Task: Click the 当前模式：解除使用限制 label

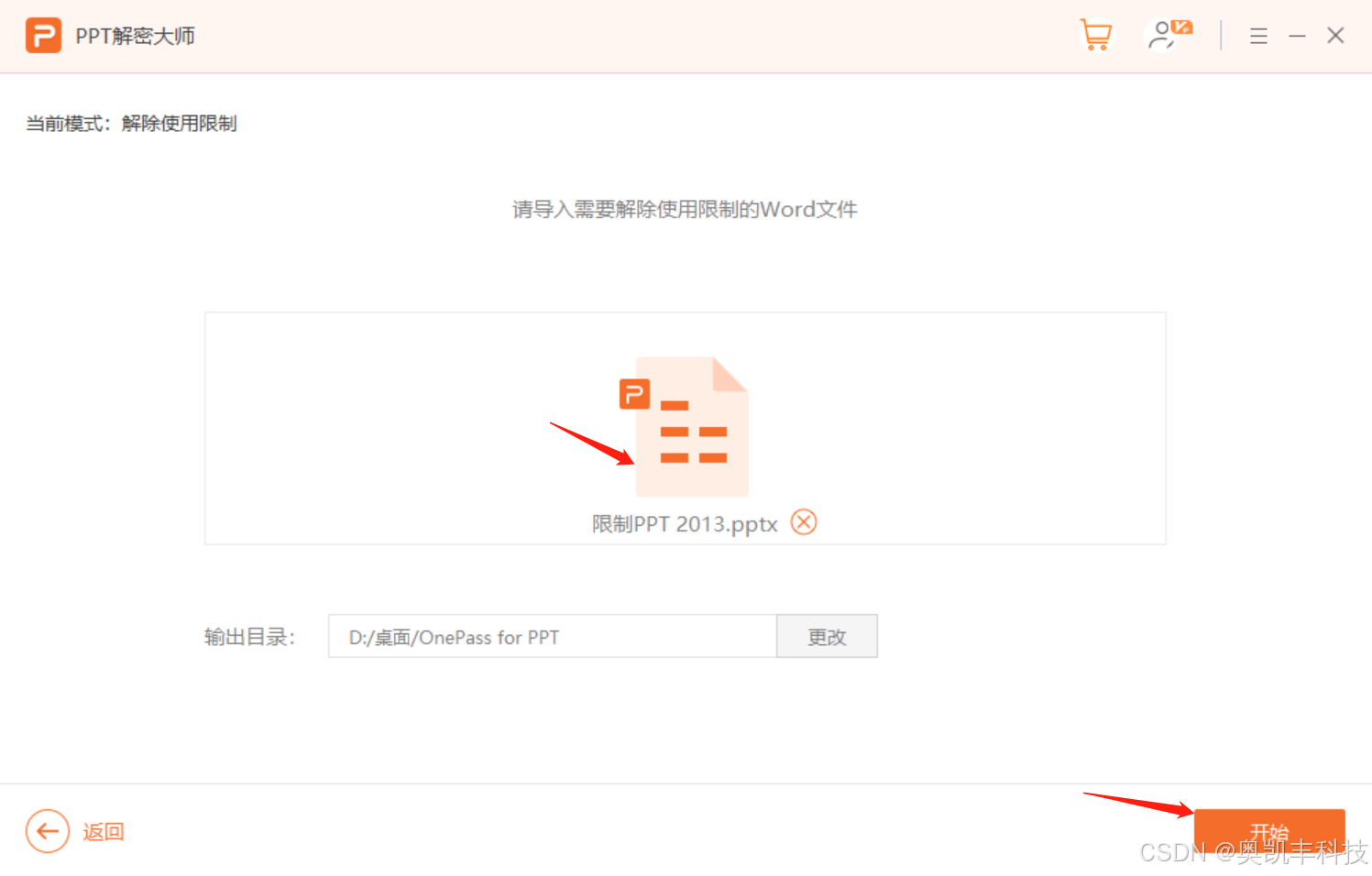Action: click(x=131, y=124)
